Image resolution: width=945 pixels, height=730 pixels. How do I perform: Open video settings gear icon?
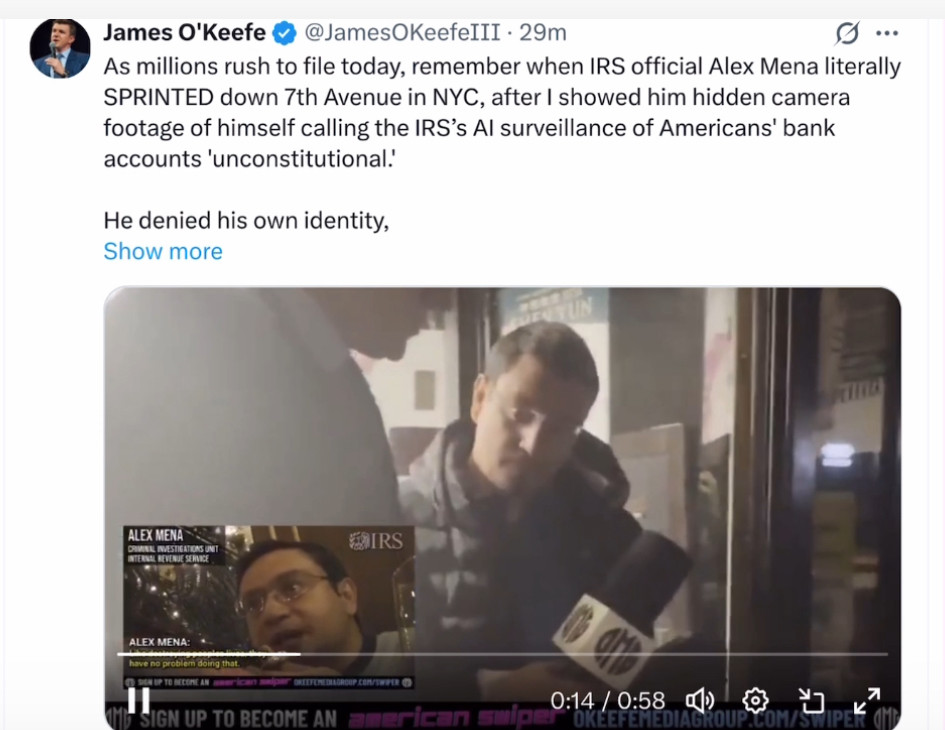click(x=755, y=700)
